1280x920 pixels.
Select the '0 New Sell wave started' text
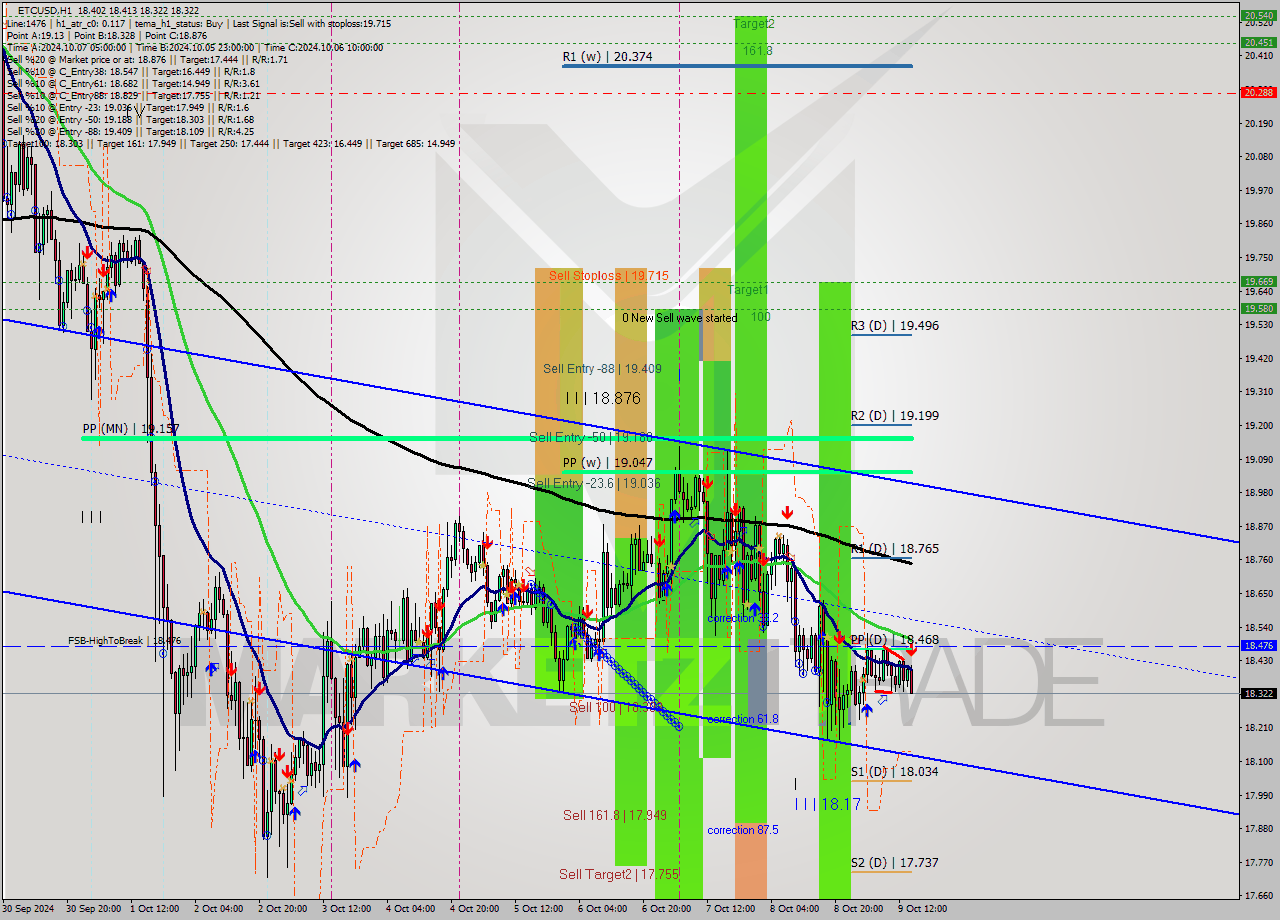pos(679,318)
